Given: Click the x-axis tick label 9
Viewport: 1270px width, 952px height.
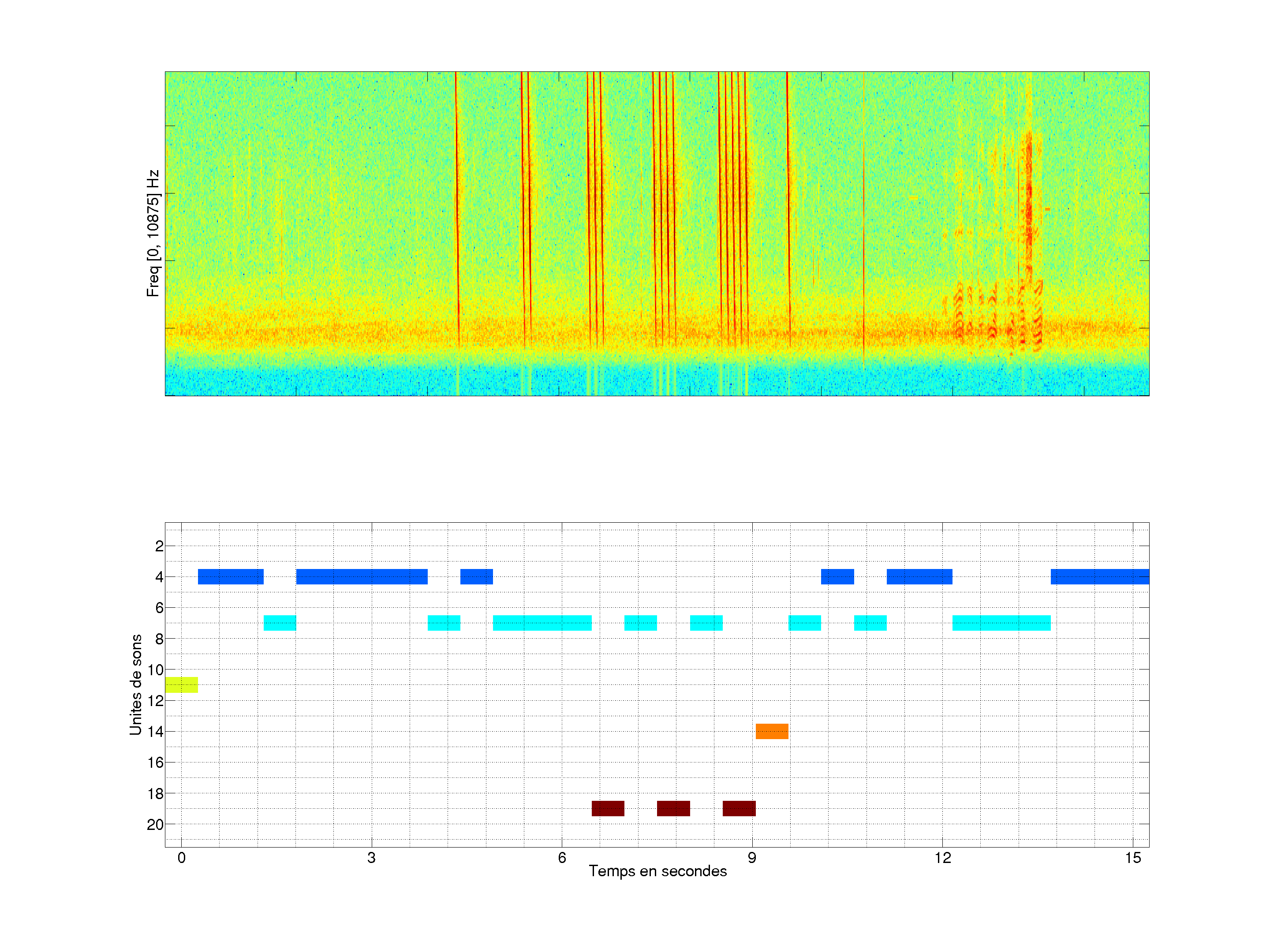Looking at the screenshot, I should tap(751, 858).
